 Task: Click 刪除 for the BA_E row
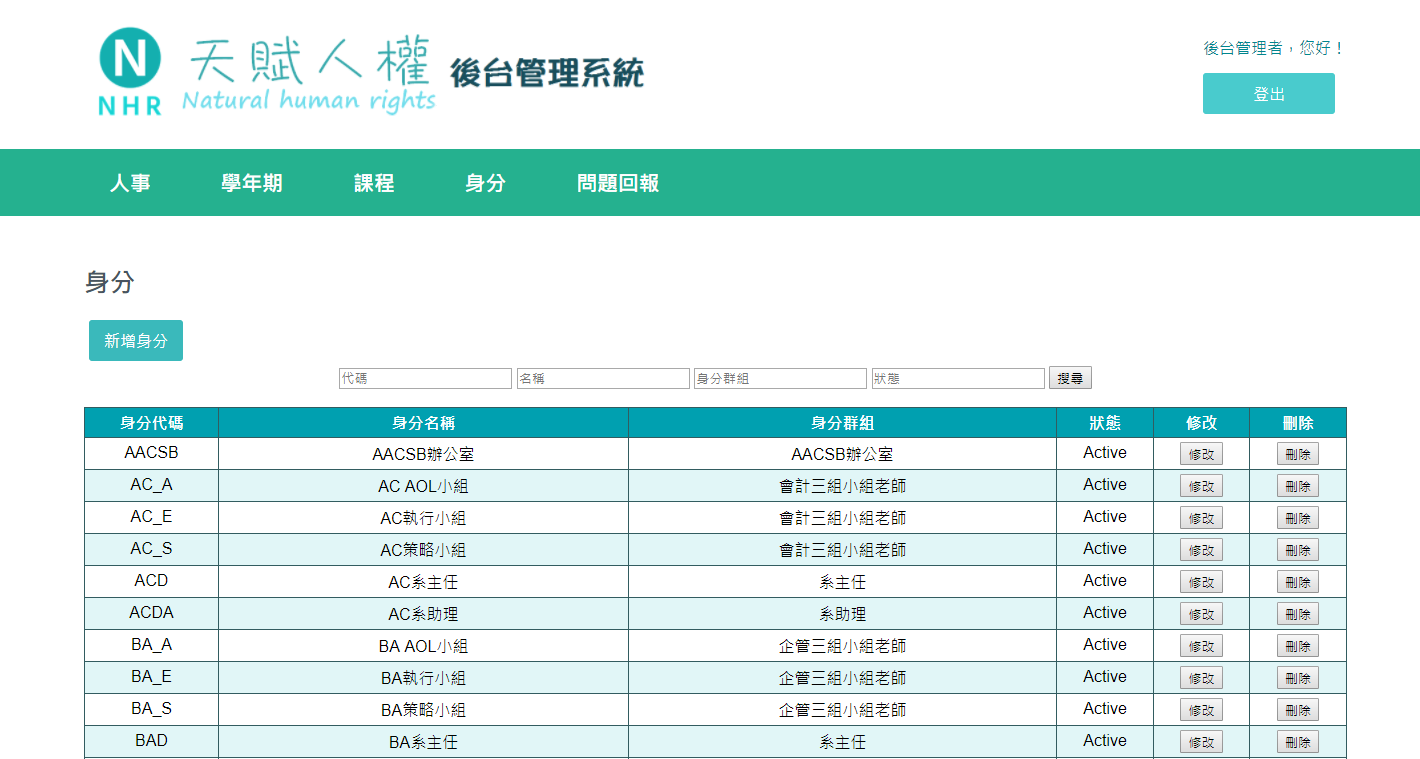point(1298,678)
